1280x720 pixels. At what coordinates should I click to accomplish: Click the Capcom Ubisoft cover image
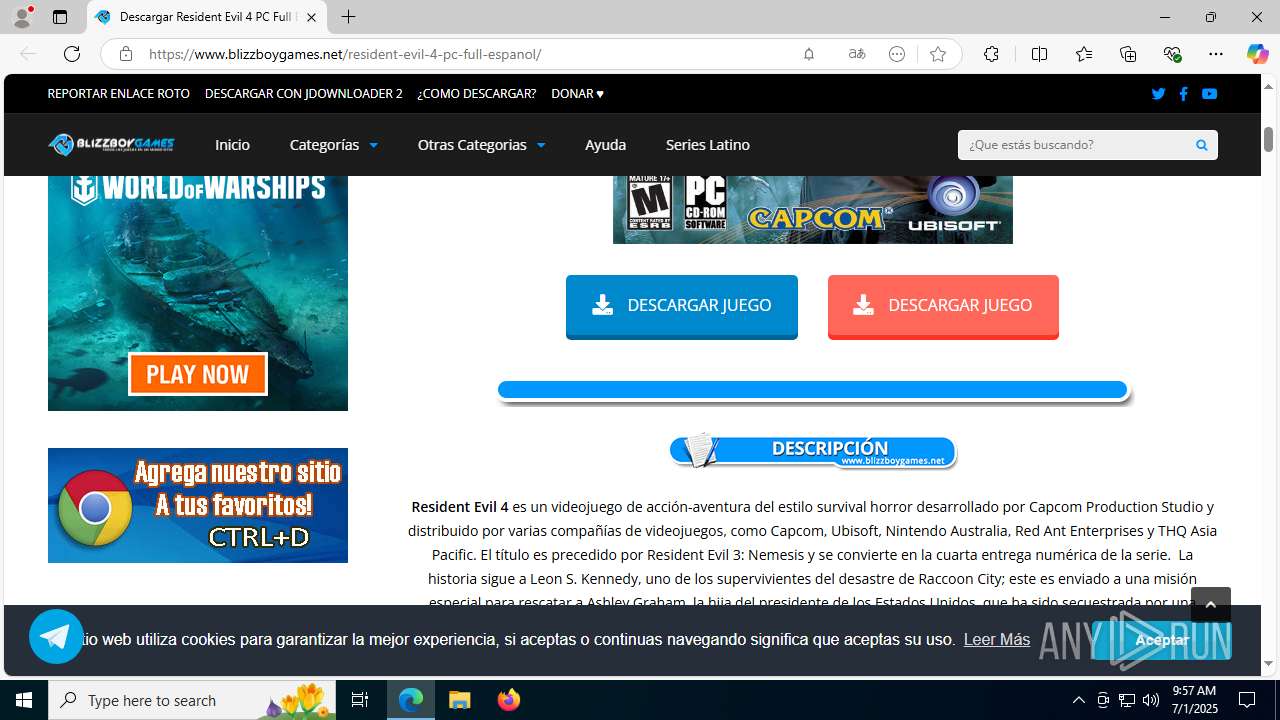tap(813, 209)
